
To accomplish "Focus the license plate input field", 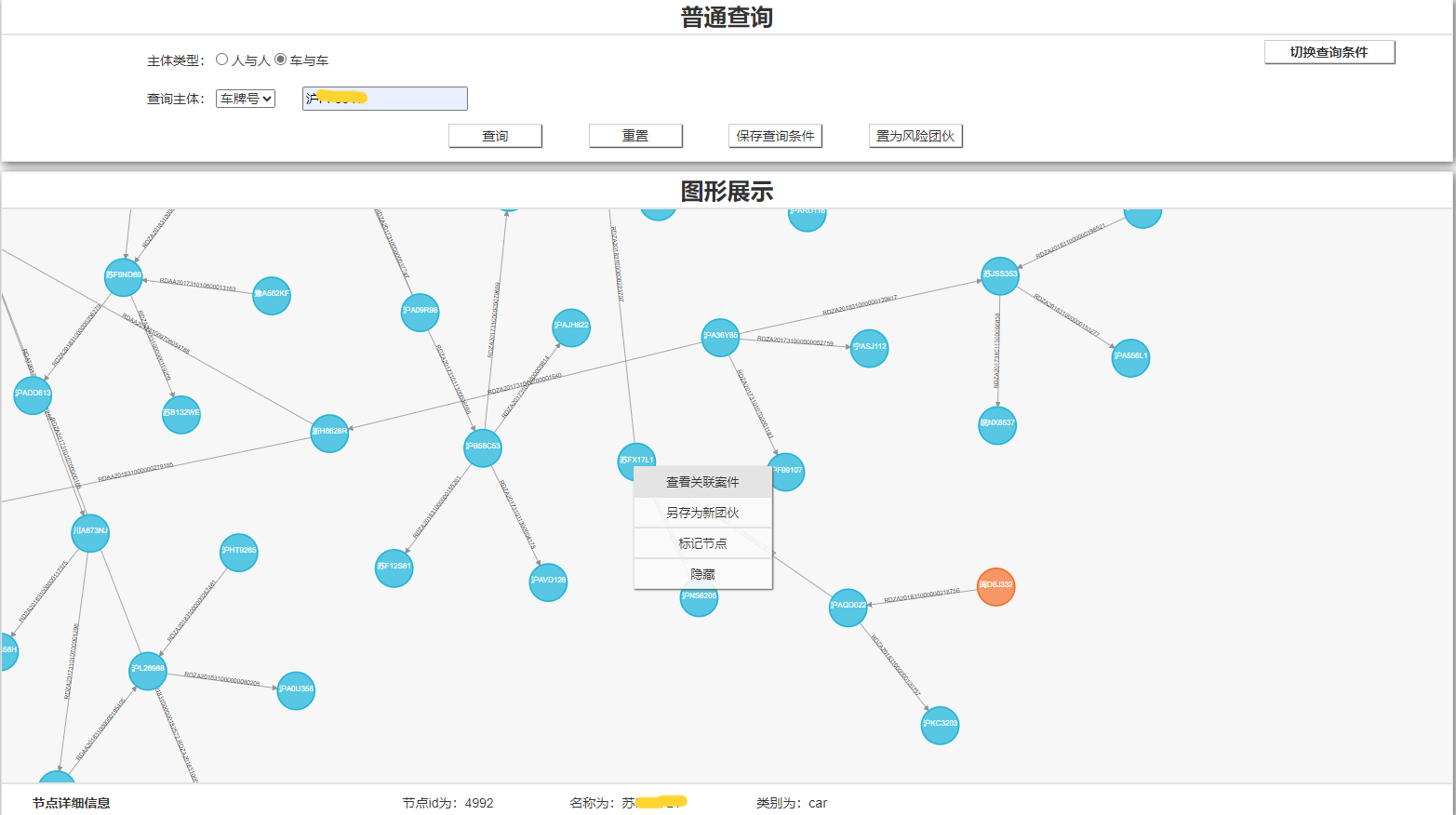I will tap(385, 99).
